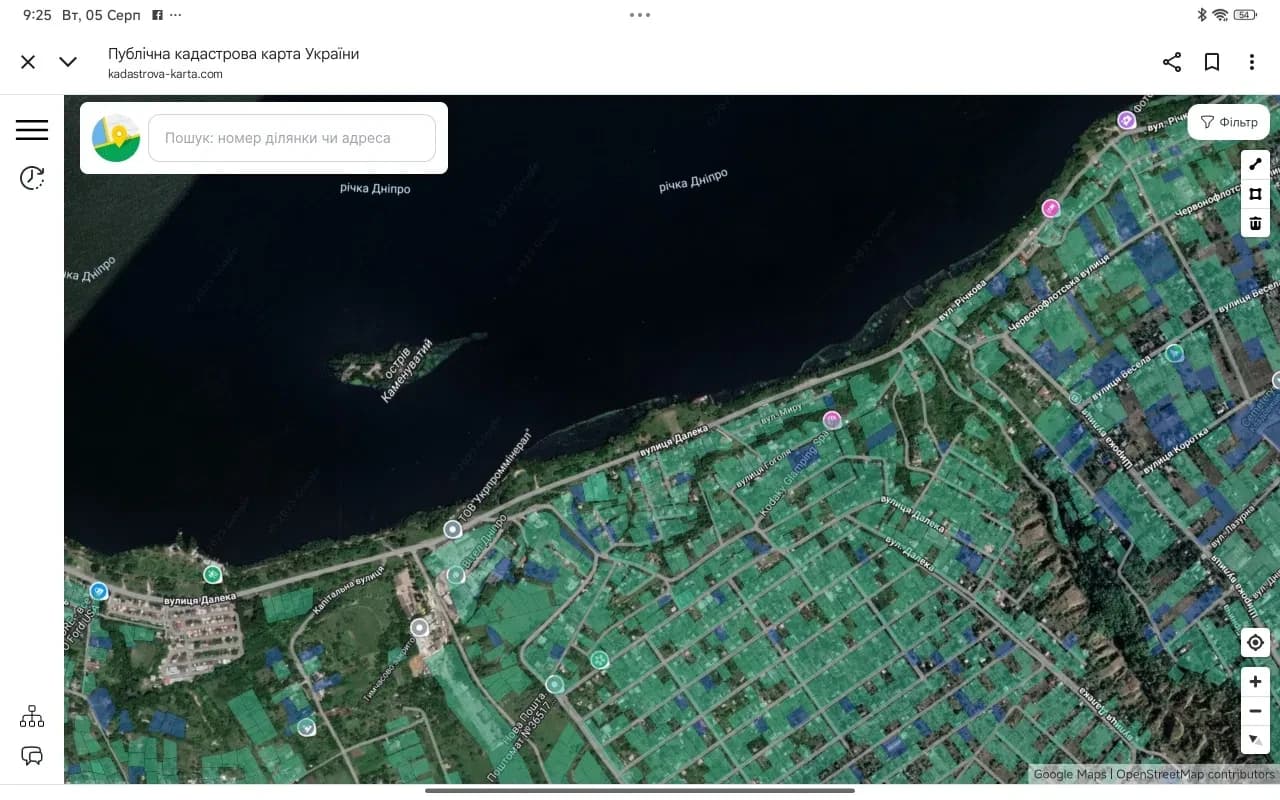Zoom out the map with minus
1280x800 pixels.
(x=1255, y=711)
